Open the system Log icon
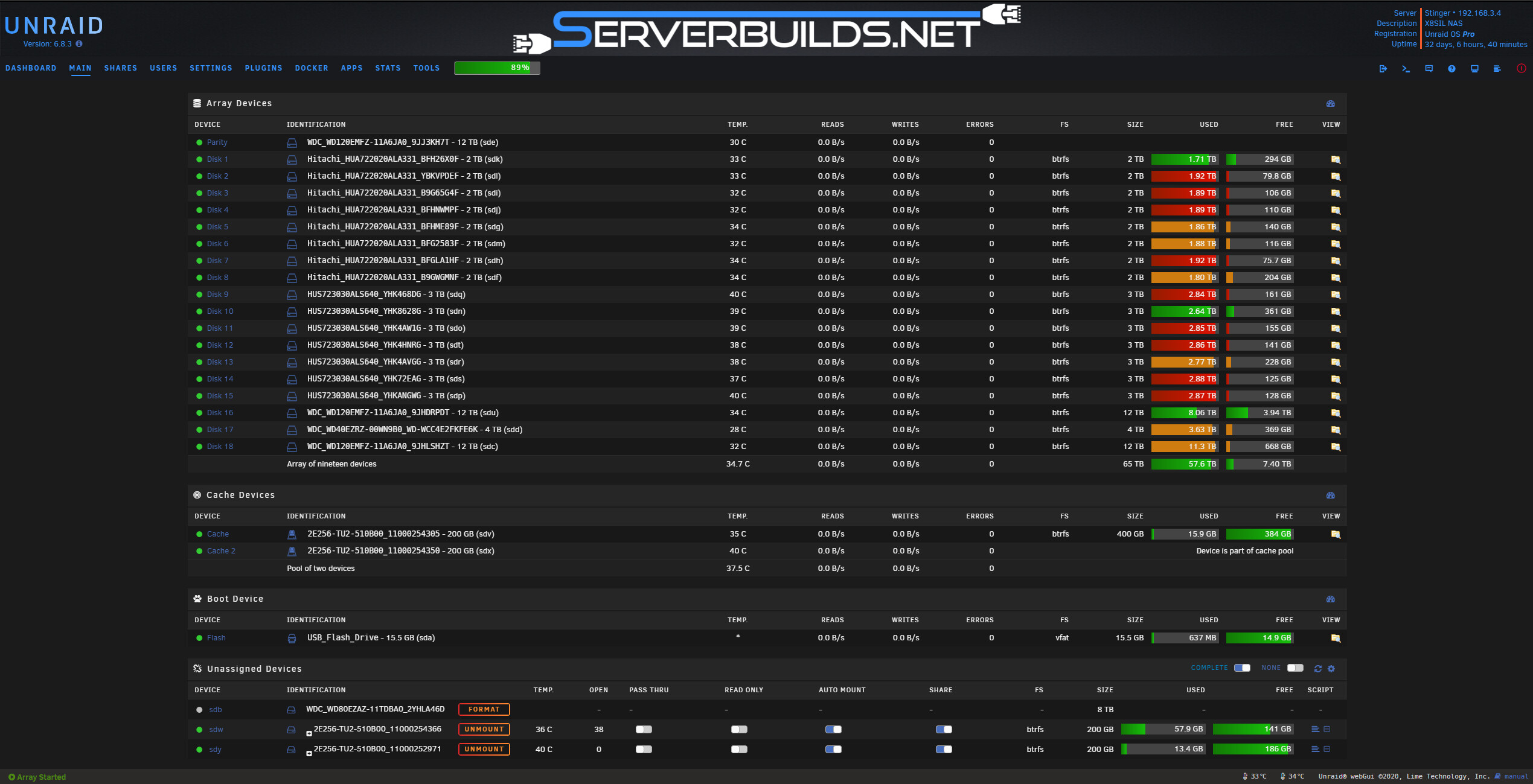 point(1497,69)
